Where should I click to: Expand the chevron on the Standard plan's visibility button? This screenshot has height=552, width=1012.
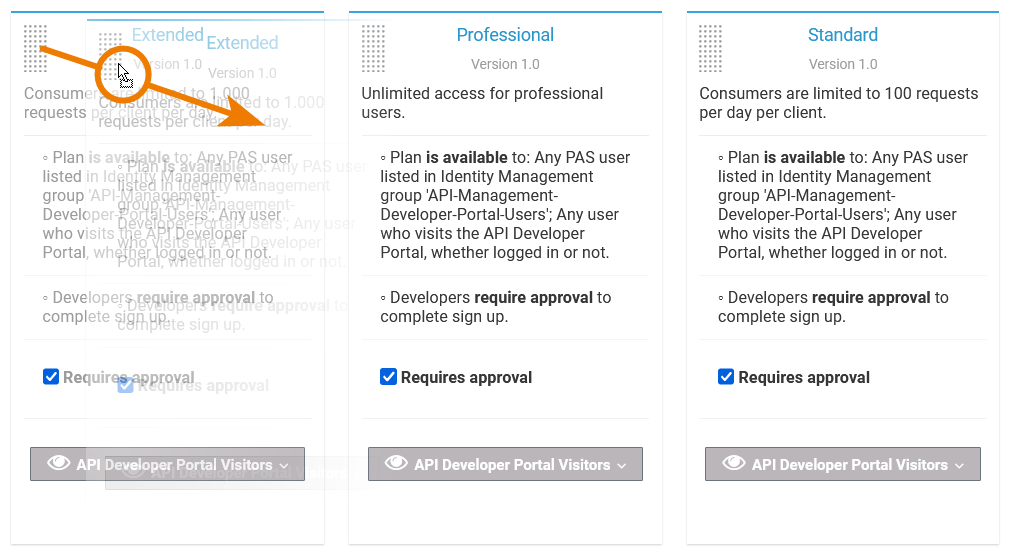960,465
